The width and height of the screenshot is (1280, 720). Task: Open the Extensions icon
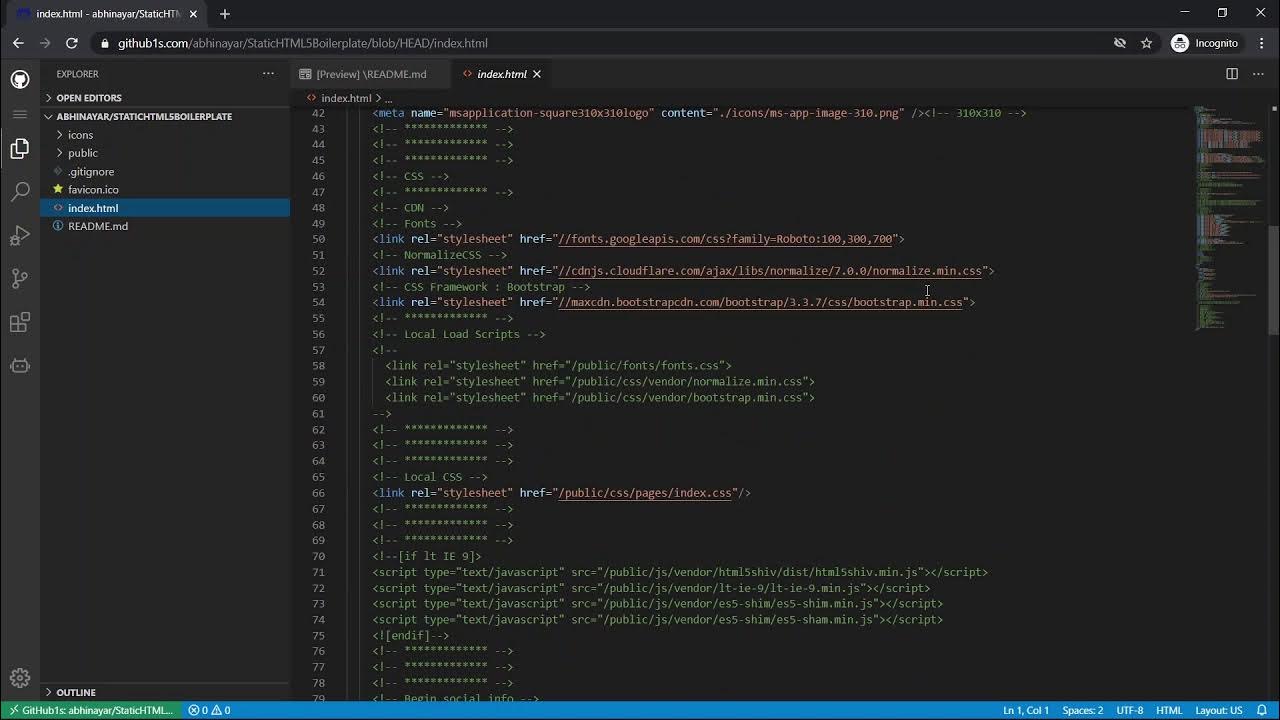[x=20, y=322]
